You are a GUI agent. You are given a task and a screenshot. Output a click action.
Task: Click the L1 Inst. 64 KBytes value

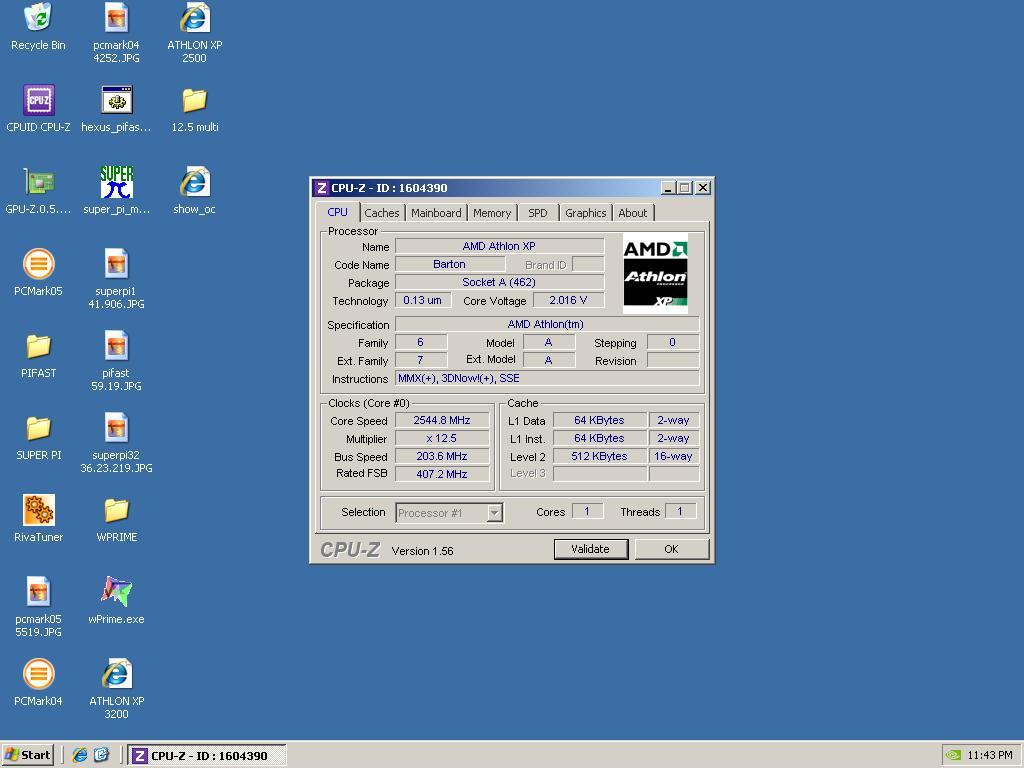point(600,438)
